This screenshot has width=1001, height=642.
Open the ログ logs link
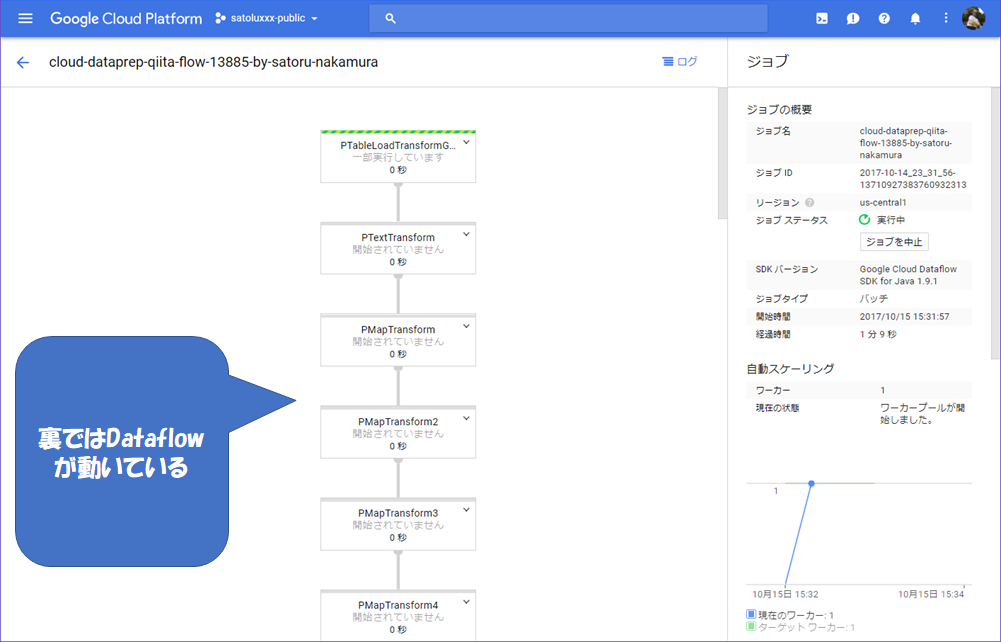[679, 61]
